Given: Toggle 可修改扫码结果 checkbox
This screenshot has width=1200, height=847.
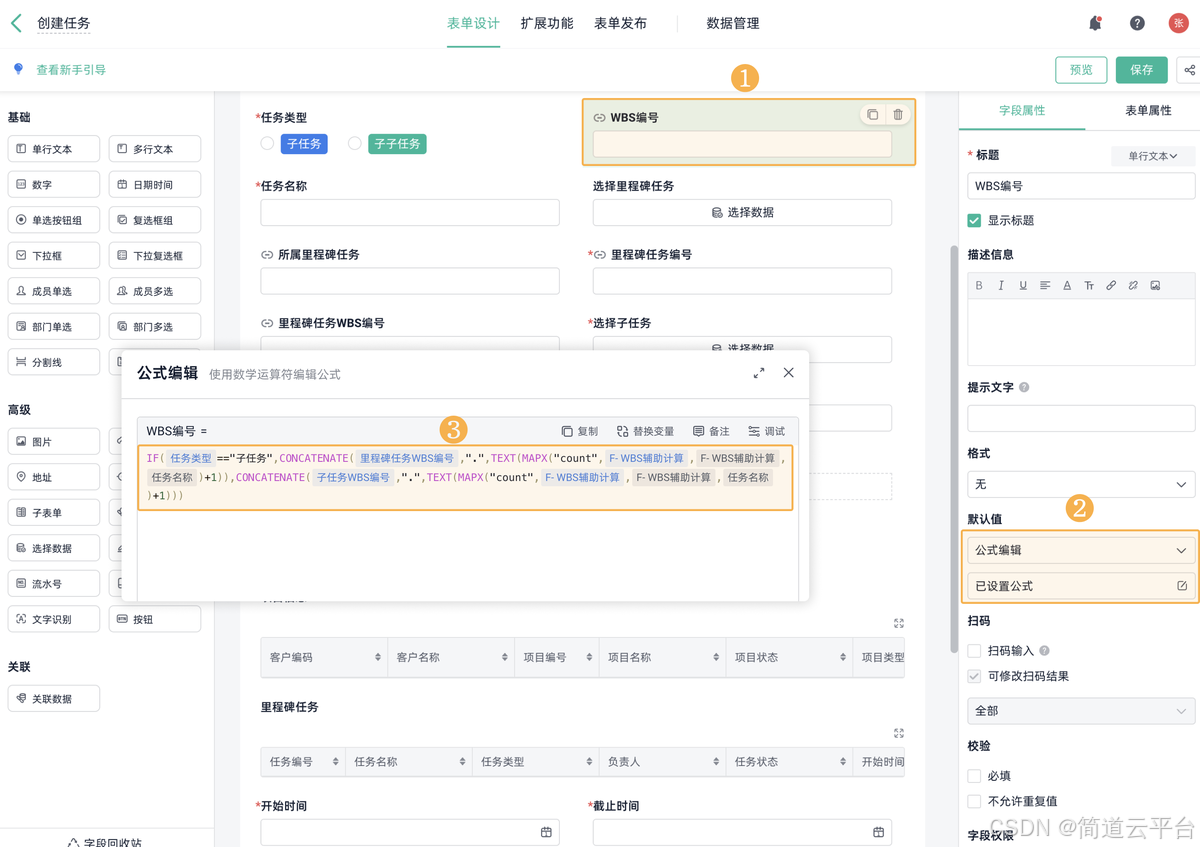Looking at the screenshot, I should pyautogui.click(x=974, y=676).
